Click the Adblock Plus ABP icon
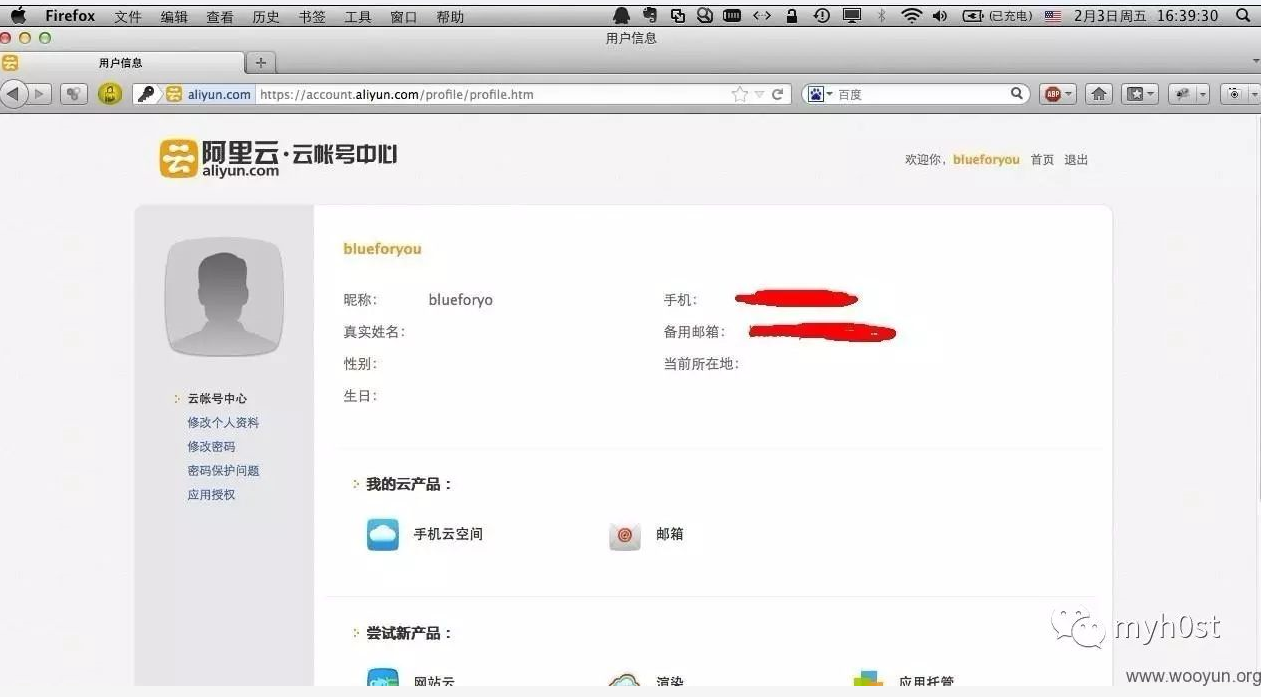Viewport: 1261px width, 697px height. pos(1052,94)
